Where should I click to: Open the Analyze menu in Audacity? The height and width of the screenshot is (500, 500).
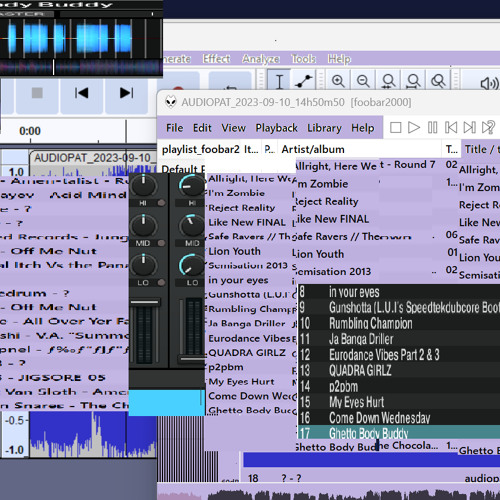pos(261,59)
